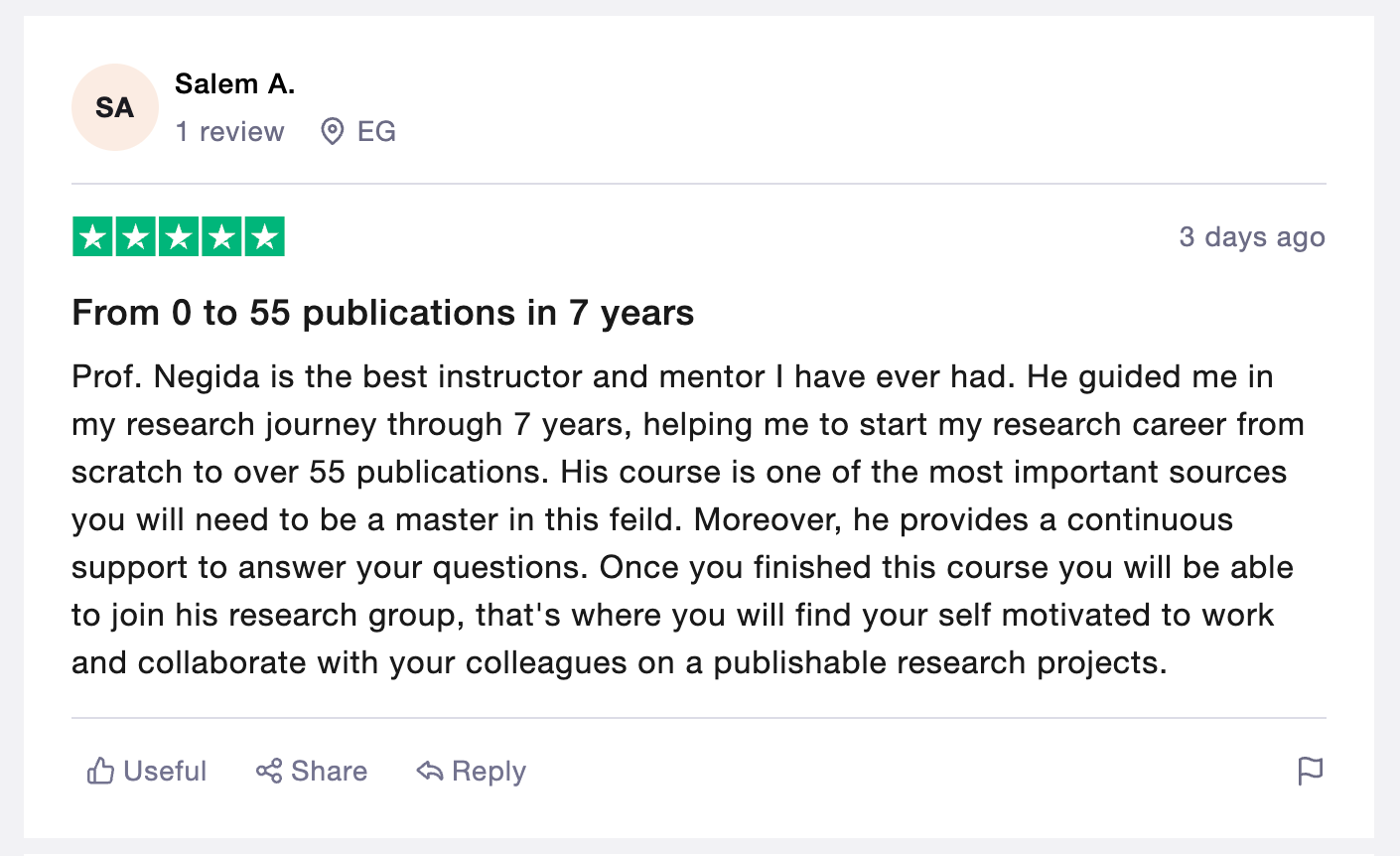Click the first green rating star
Screen dimensions: 1400x856
92,237
